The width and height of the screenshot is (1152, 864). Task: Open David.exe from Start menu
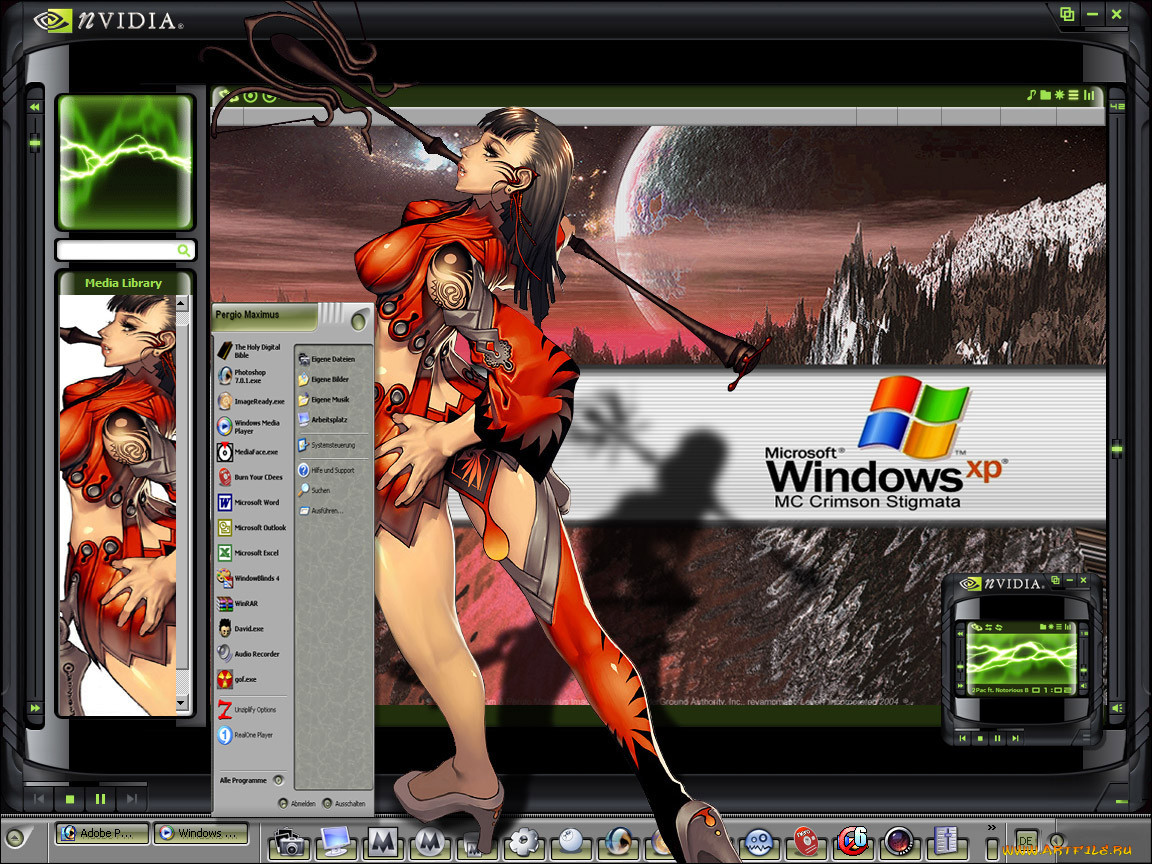click(x=241, y=629)
